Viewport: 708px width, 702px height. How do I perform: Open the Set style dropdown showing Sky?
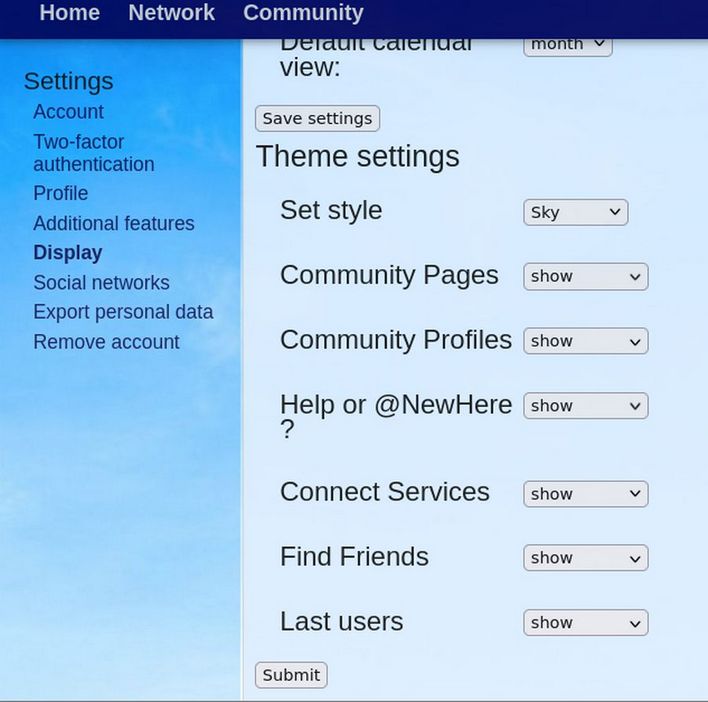(x=575, y=212)
